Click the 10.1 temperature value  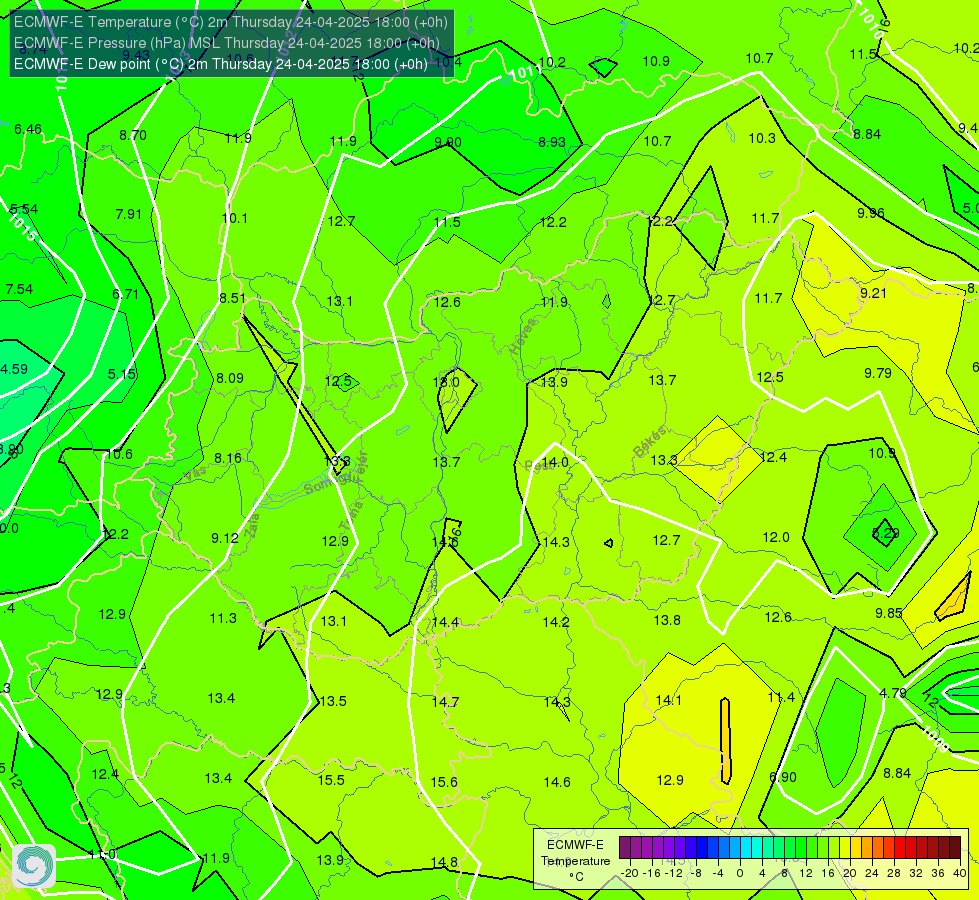pos(235,218)
